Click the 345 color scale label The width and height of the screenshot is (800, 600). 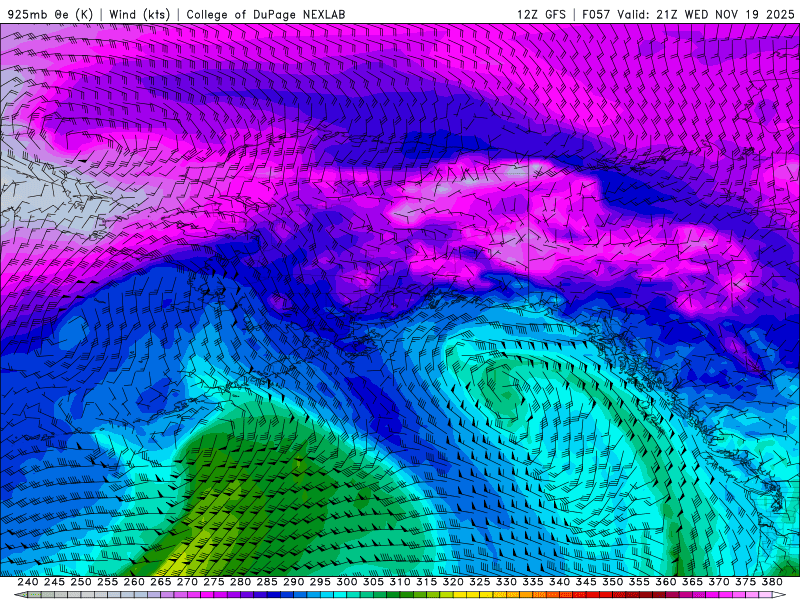(x=586, y=582)
